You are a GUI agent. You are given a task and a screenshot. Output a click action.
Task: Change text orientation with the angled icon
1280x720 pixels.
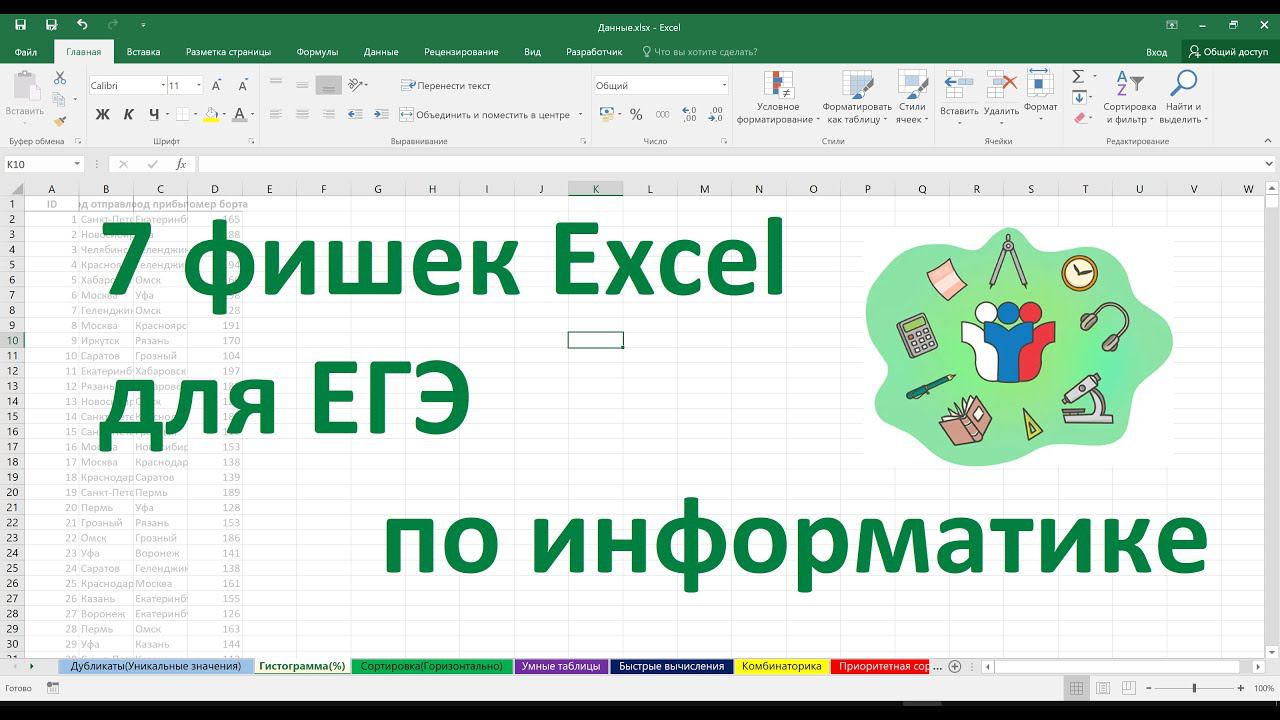click(356, 85)
